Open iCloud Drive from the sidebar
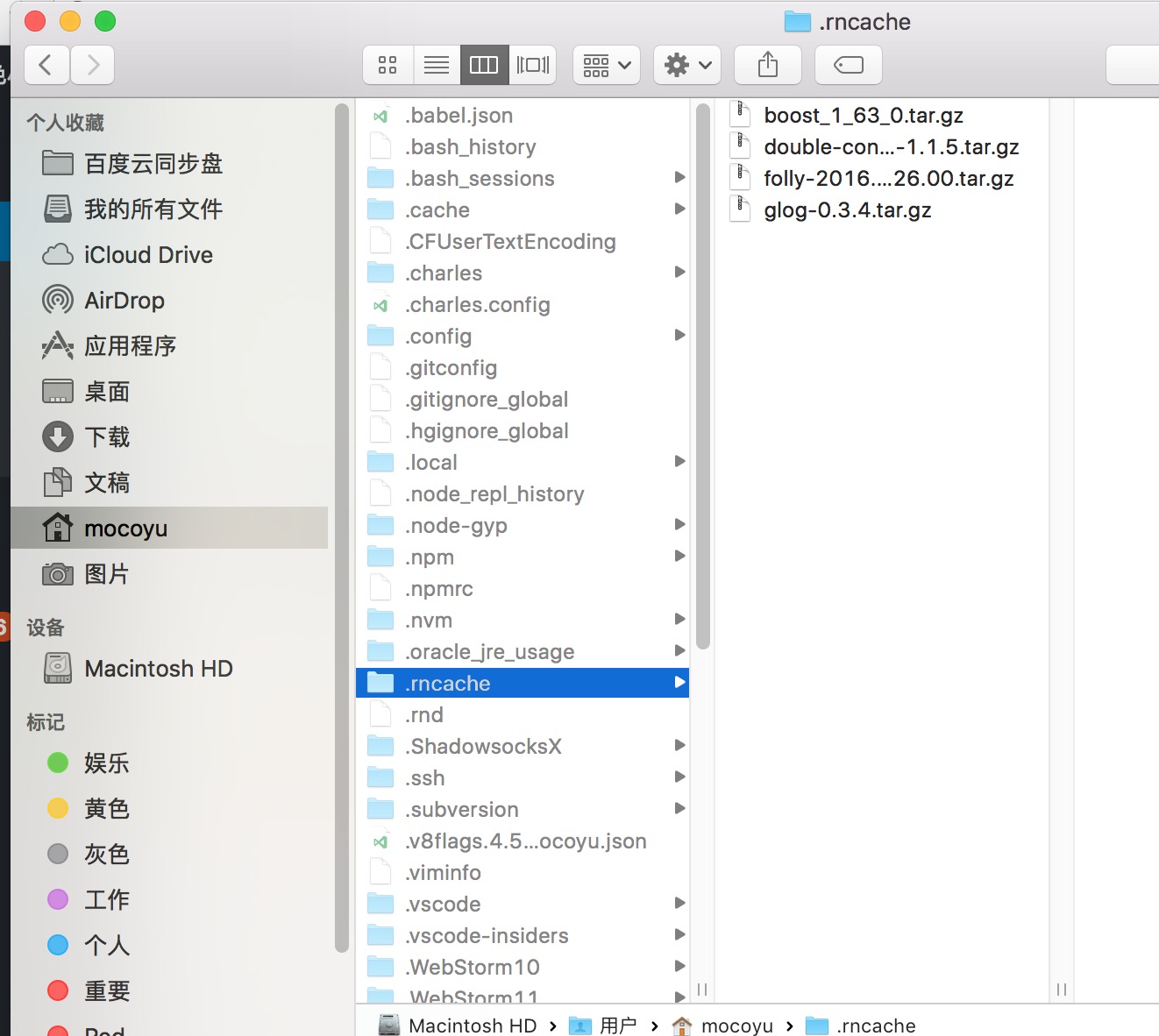The height and width of the screenshot is (1036, 1159). pos(148,254)
